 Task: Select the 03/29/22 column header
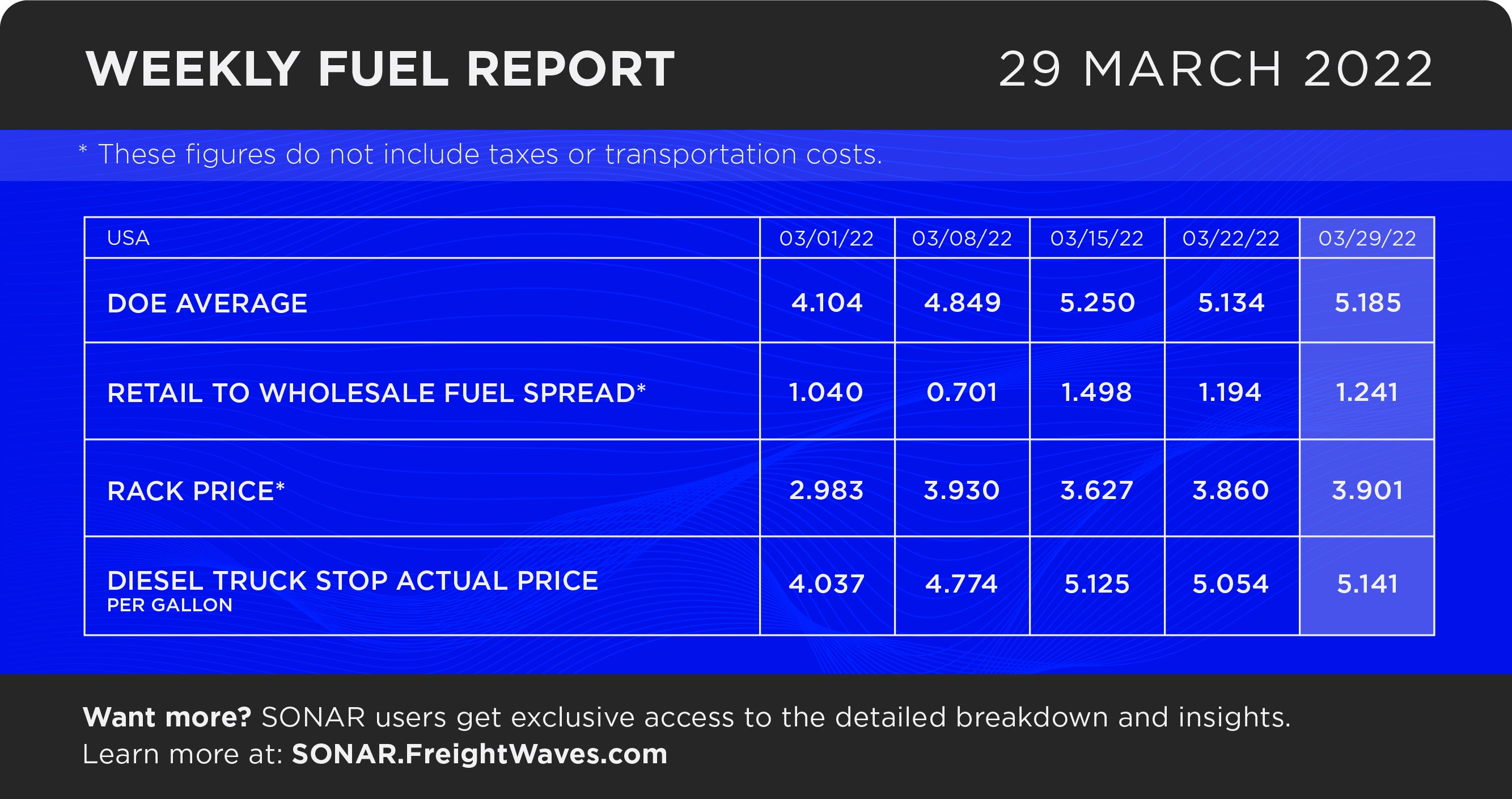pyautogui.click(x=1367, y=238)
